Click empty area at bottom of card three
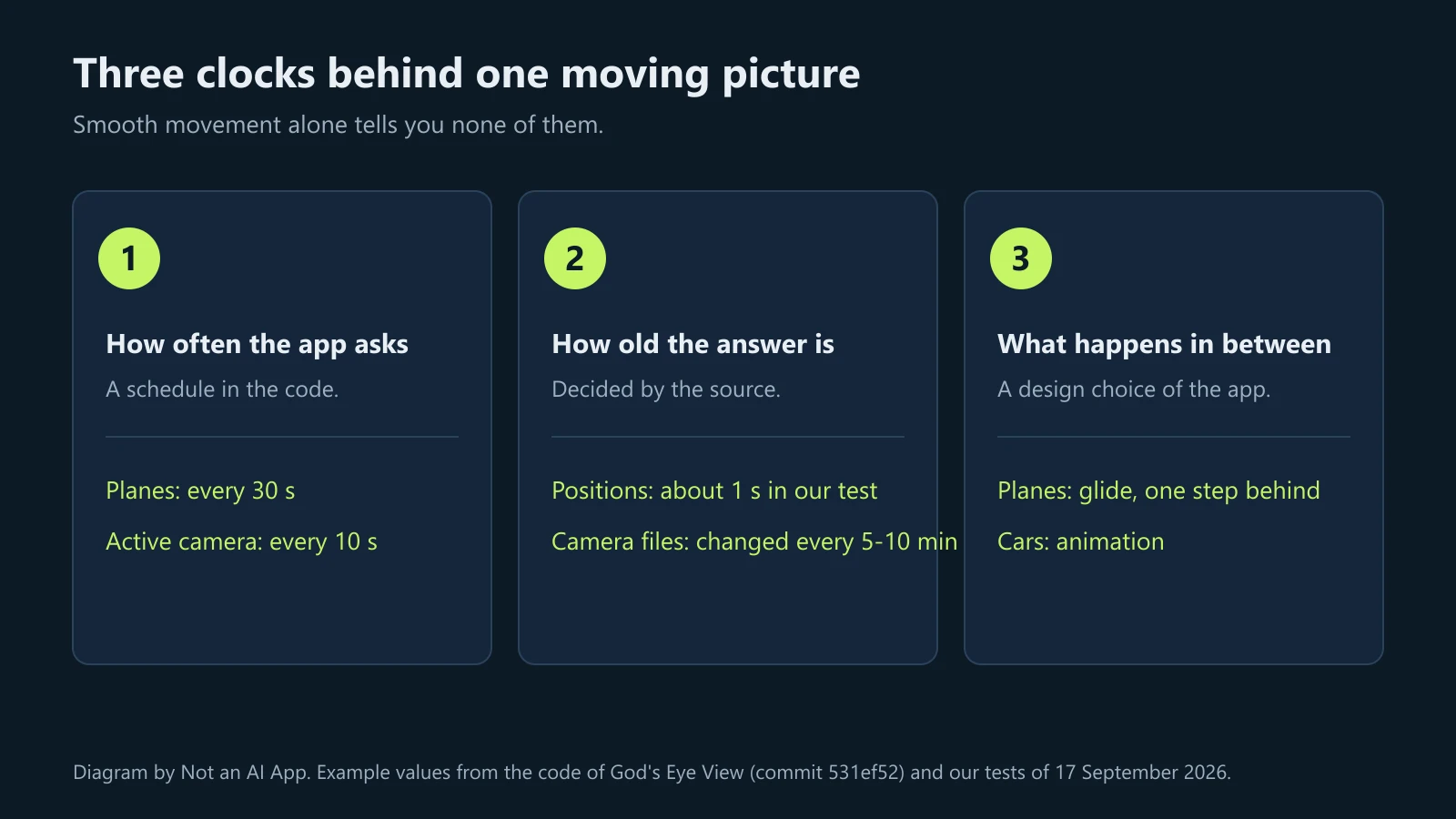 click(x=1174, y=610)
